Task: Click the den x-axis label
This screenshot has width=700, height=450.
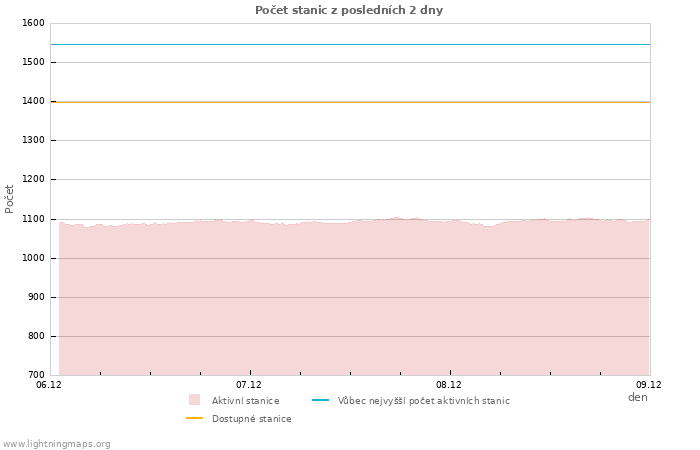Action: pos(637,397)
